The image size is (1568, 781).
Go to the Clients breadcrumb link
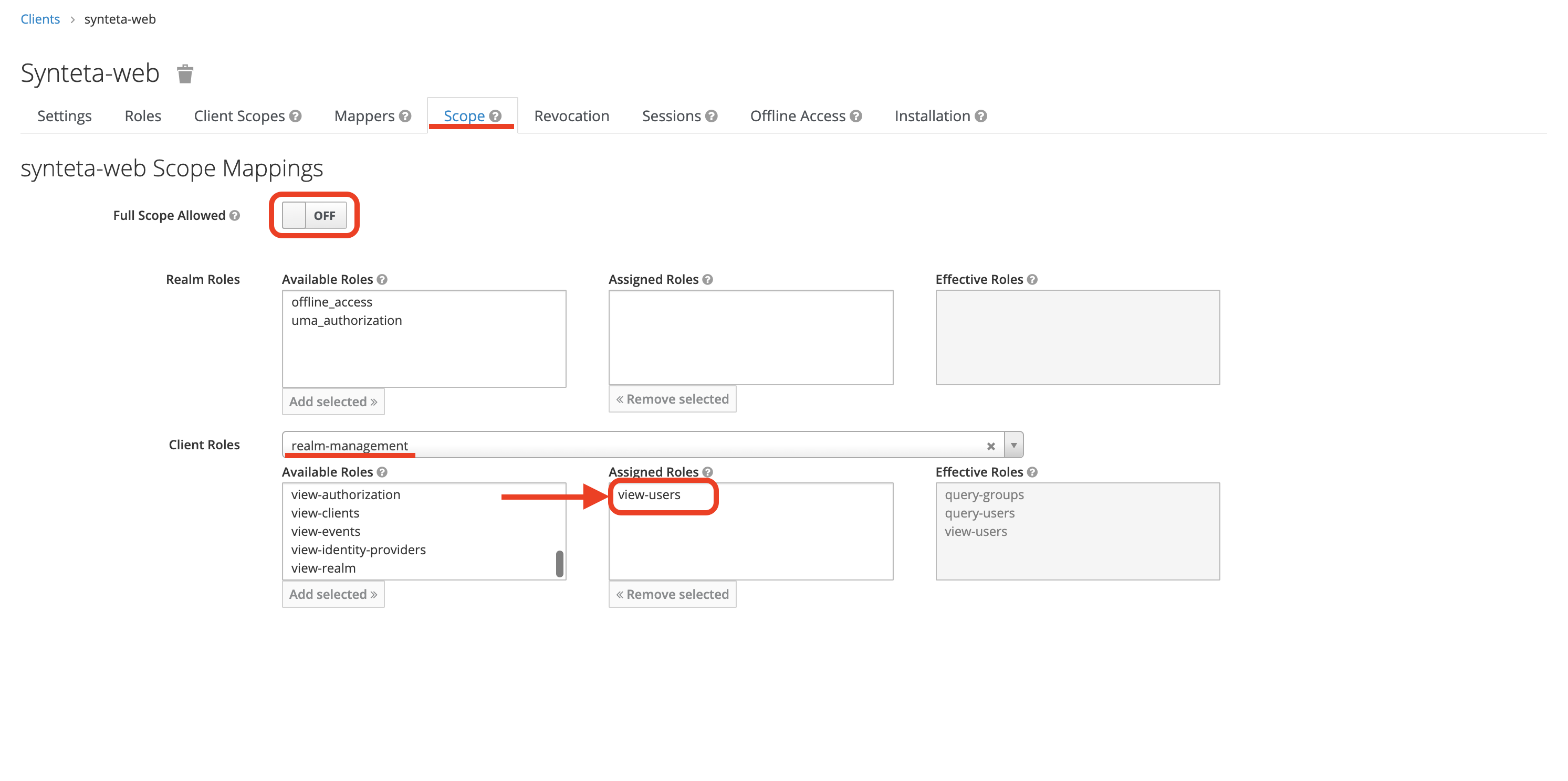pyautogui.click(x=40, y=19)
